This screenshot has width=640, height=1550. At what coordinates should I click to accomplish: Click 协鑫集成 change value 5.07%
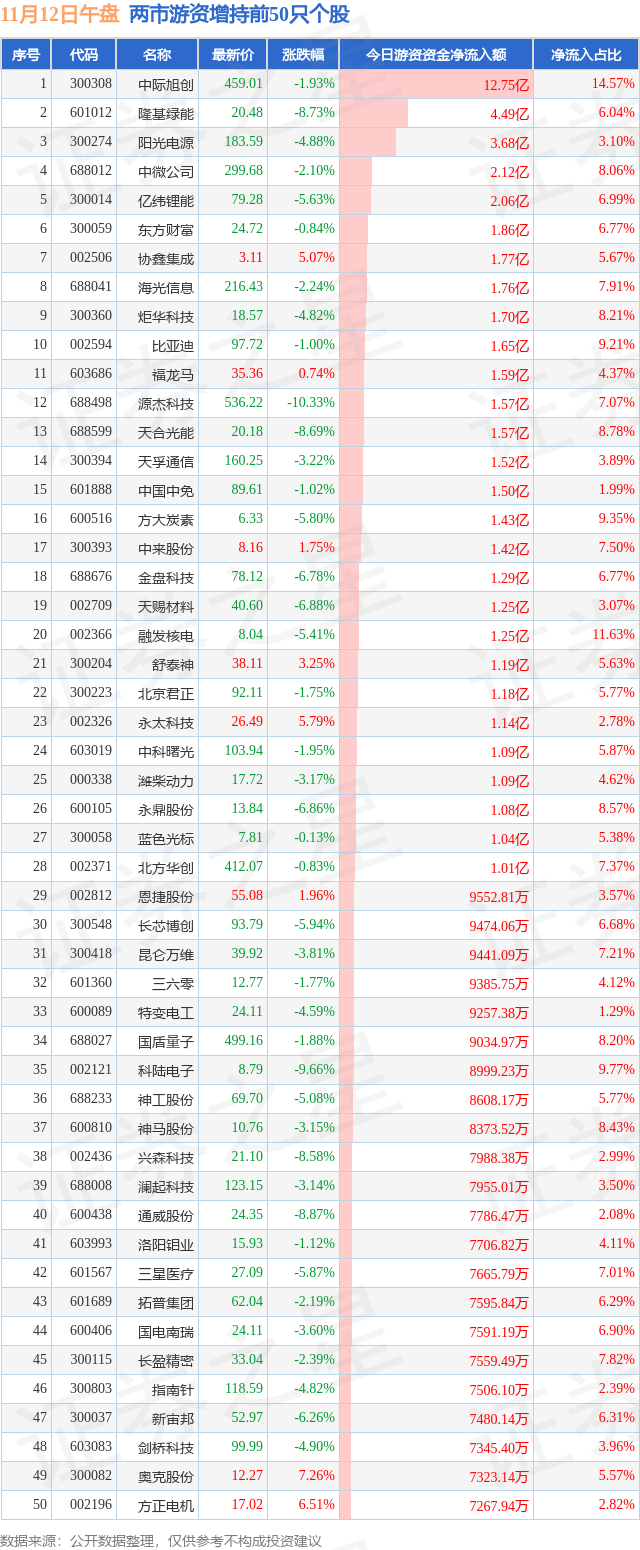(x=316, y=258)
